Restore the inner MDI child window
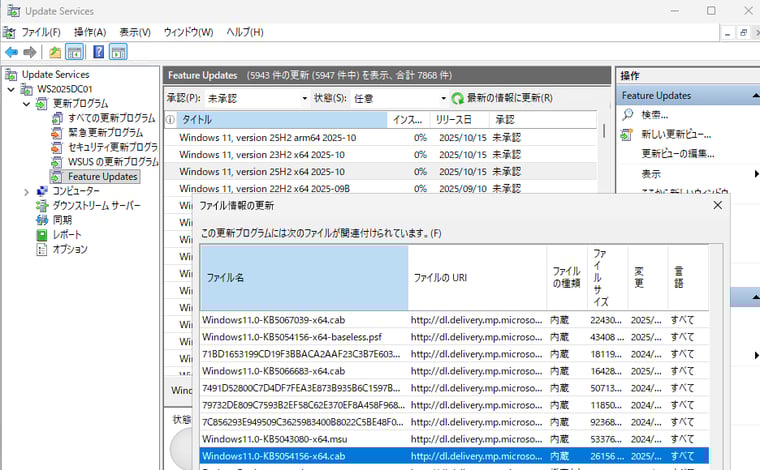The image size is (760, 470). [743, 33]
